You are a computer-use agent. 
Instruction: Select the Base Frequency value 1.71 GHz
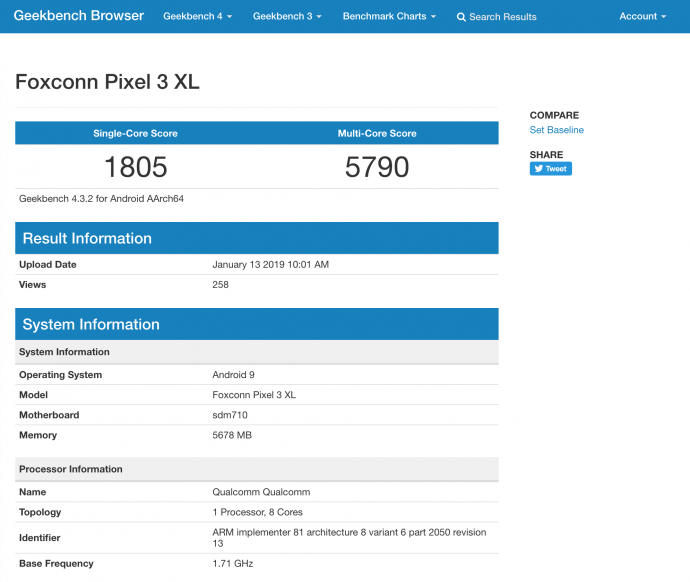(x=232, y=564)
